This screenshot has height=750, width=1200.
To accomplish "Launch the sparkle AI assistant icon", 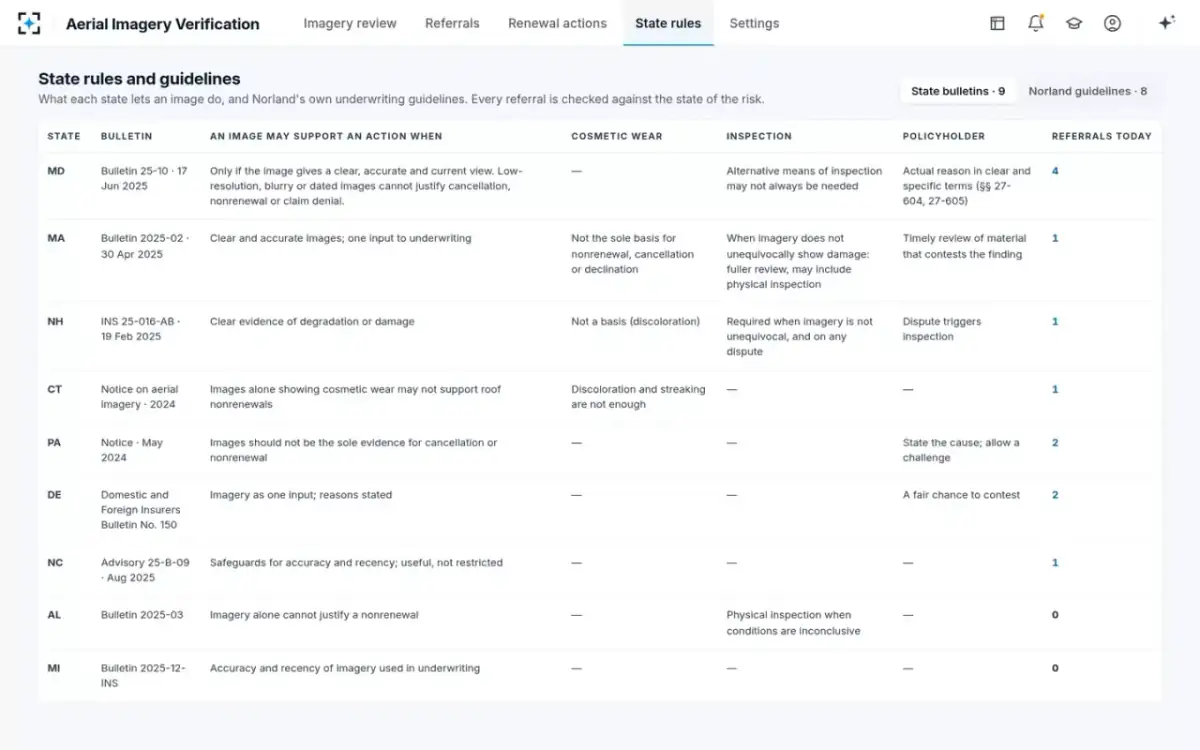I will tap(1166, 23).
